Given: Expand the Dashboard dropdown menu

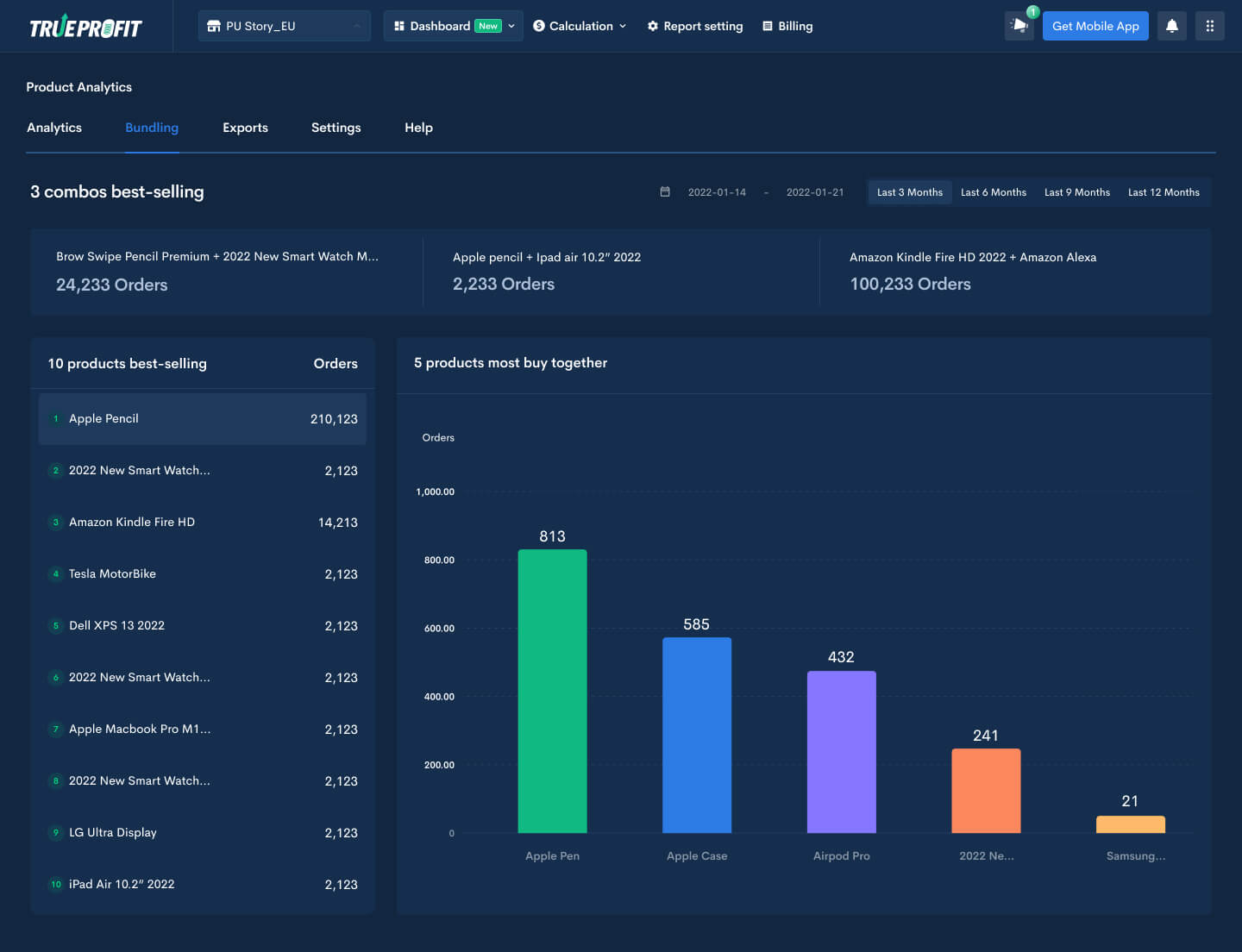Looking at the screenshot, I should click(x=509, y=26).
